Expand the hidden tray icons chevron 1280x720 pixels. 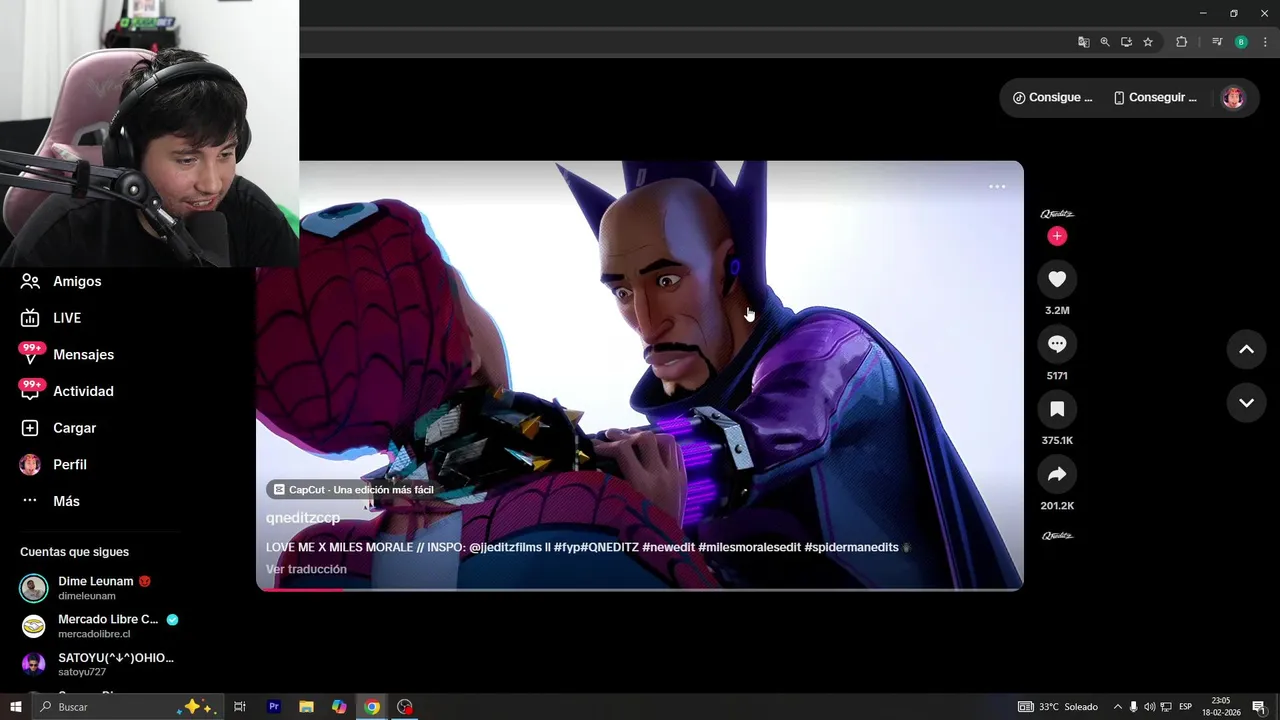[x=1118, y=707]
